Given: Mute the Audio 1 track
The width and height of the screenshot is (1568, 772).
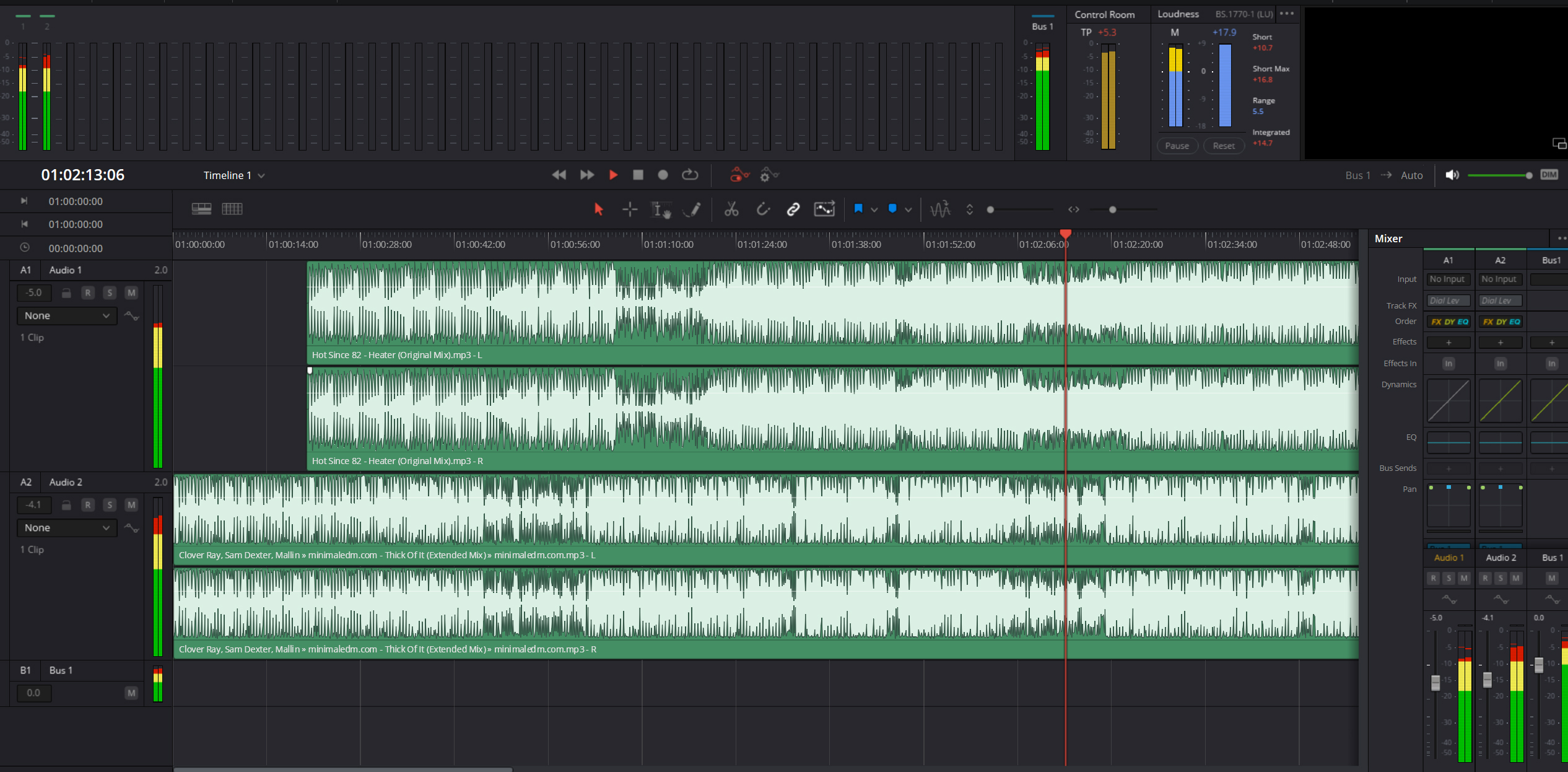Looking at the screenshot, I should (131, 293).
